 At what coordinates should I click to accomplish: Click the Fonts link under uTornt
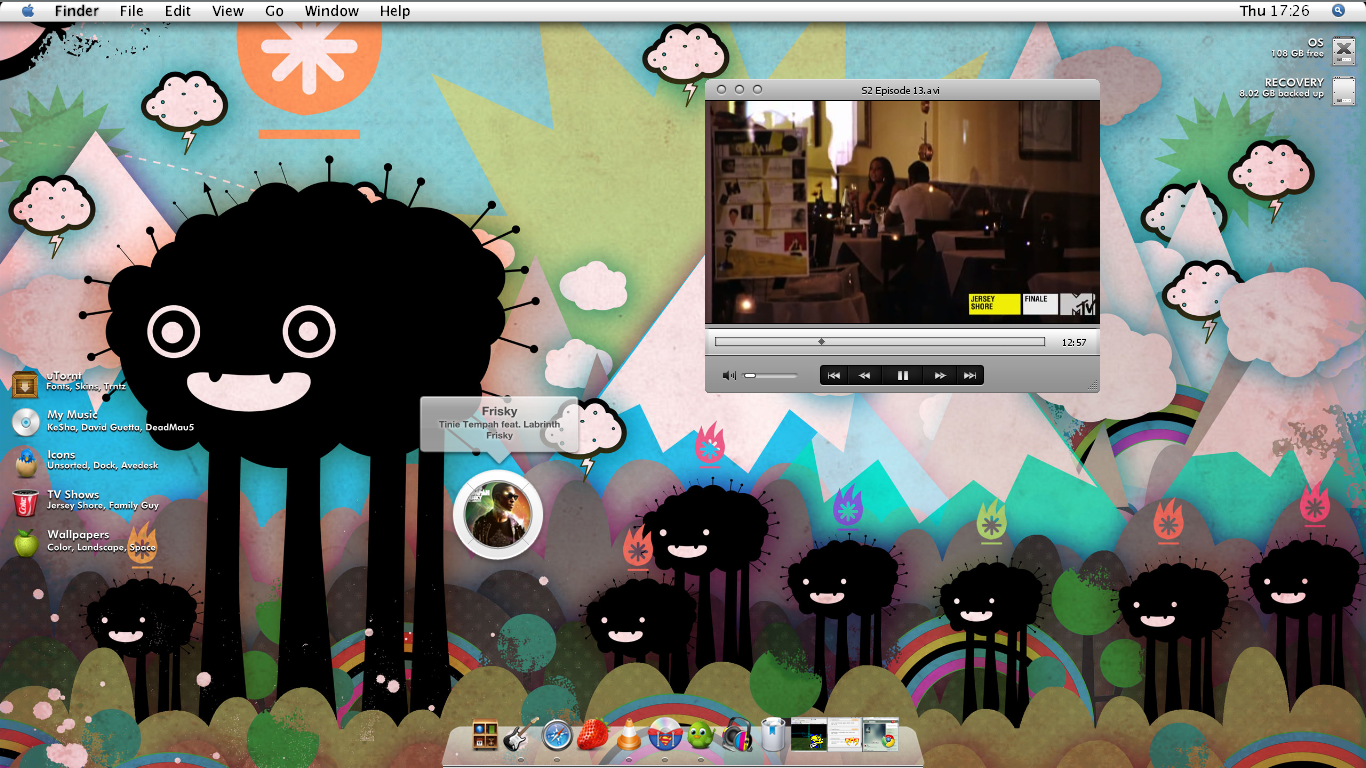click(59, 386)
